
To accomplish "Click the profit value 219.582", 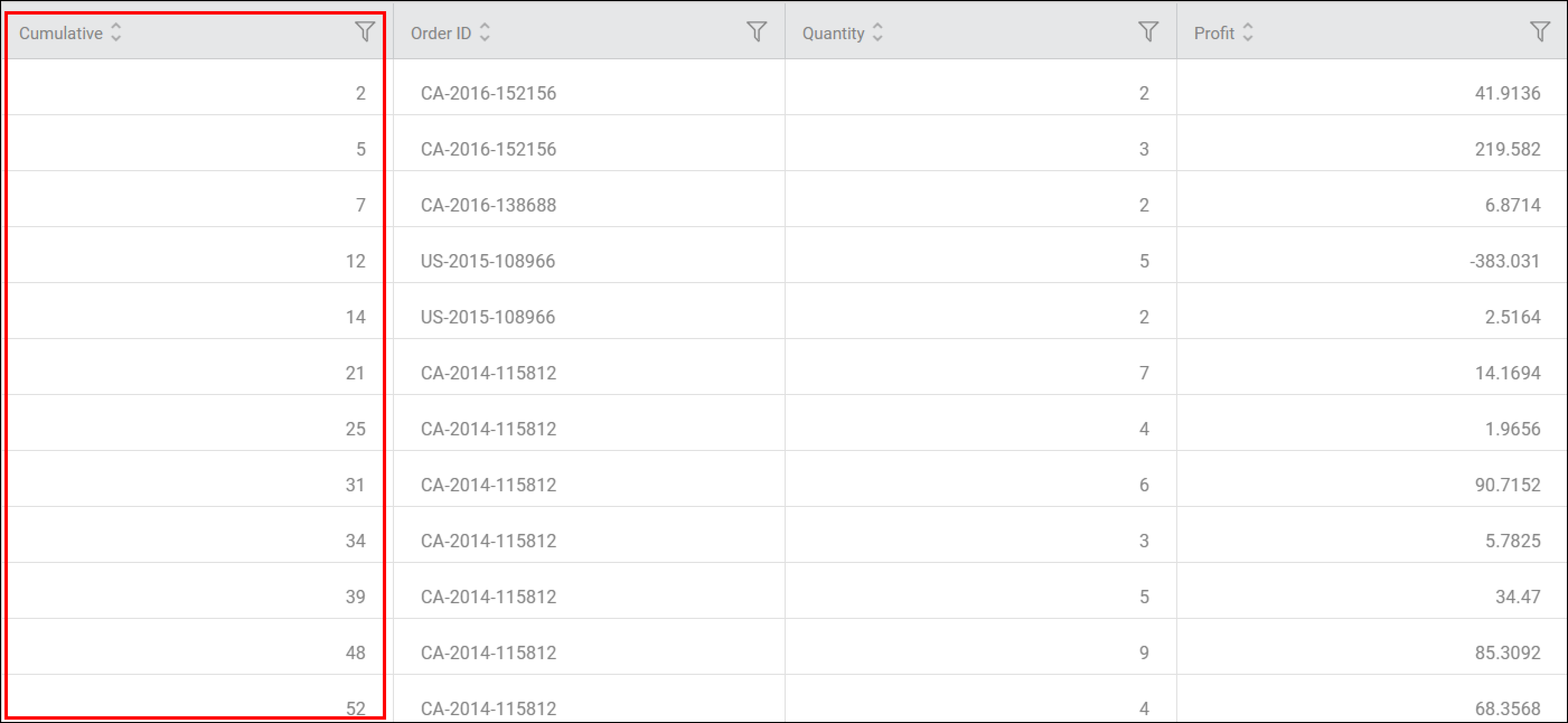I will tap(1507, 149).
